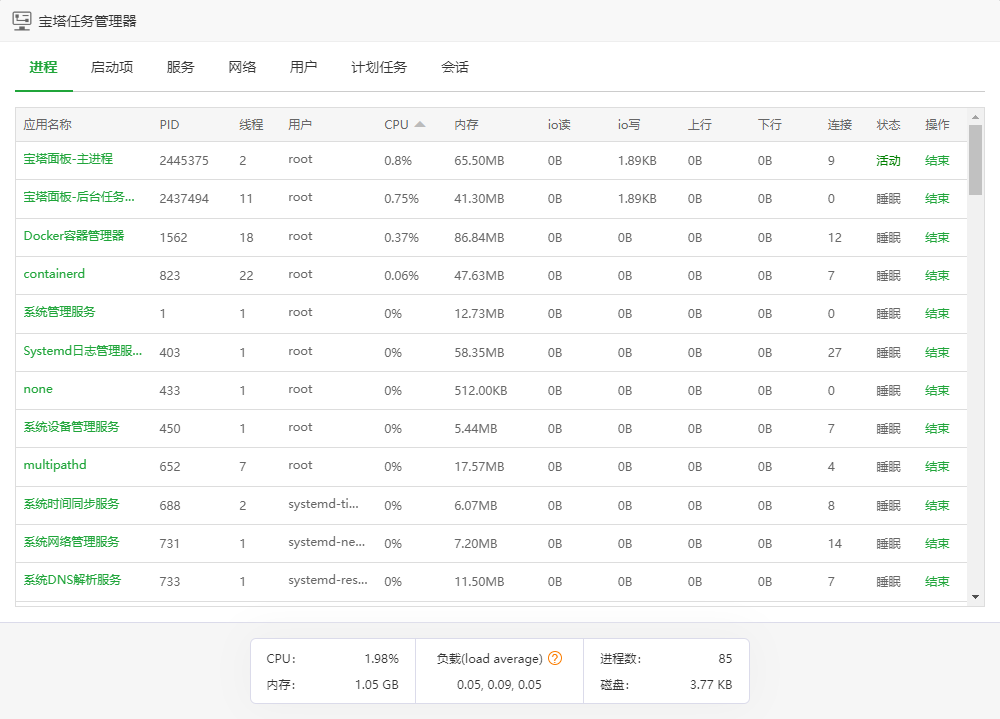Click the 进程数 value 85

click(x=725, y=658)
